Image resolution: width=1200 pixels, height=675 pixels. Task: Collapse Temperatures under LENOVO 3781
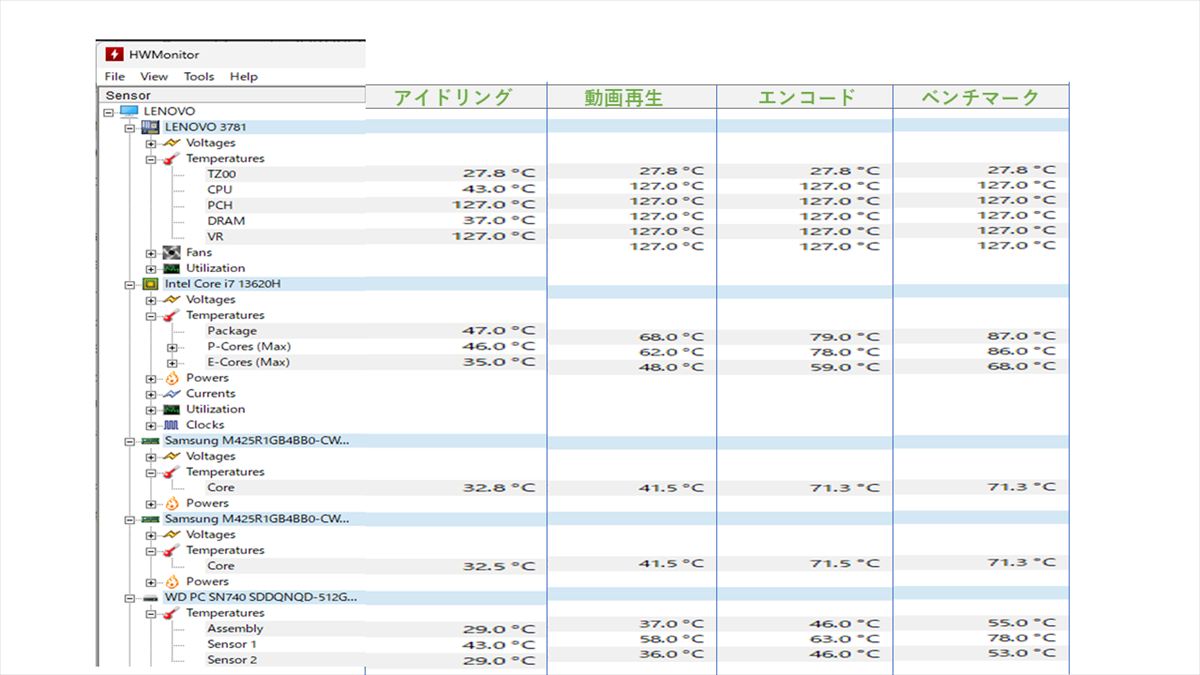click(151, 158)
